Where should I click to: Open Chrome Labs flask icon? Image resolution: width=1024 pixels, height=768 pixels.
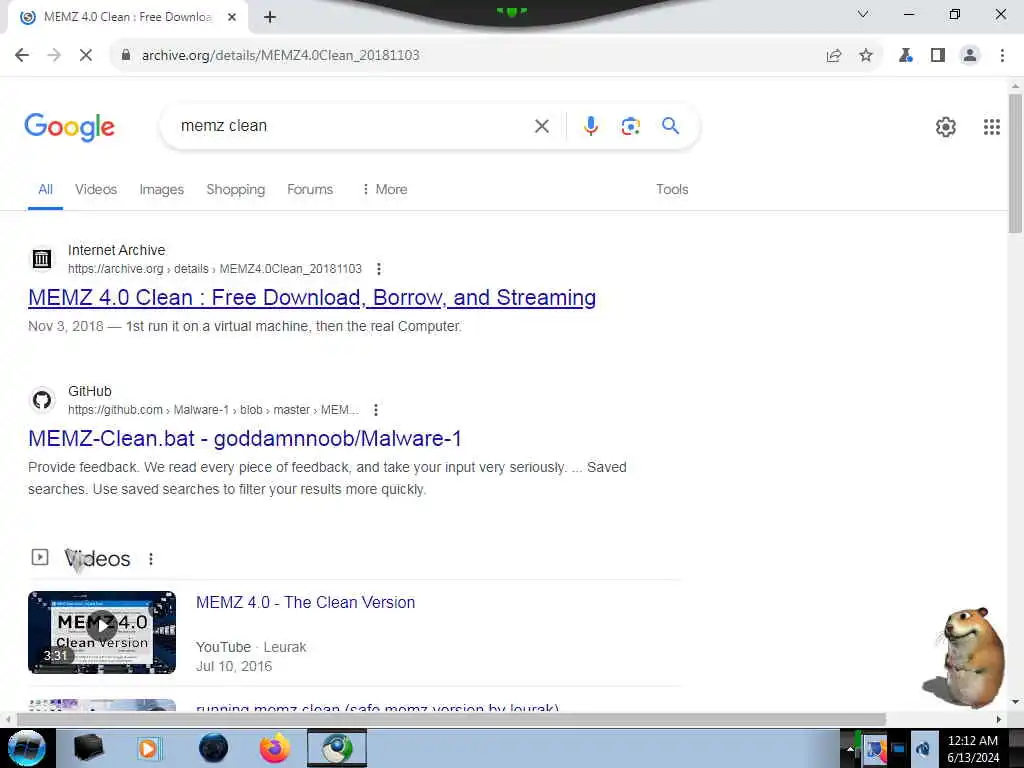(x=906, y=56)
